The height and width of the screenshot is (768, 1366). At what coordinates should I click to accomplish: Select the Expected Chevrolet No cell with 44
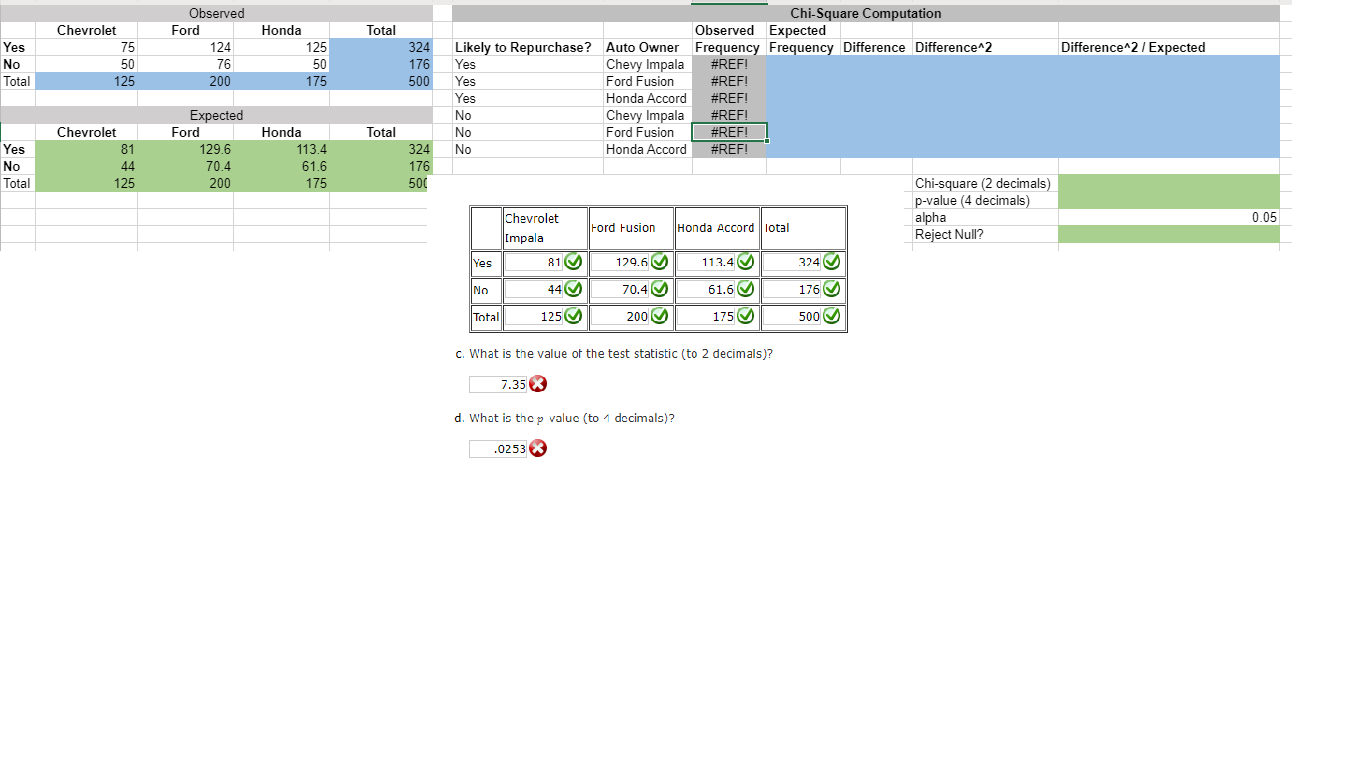click(x=87, y=166)
